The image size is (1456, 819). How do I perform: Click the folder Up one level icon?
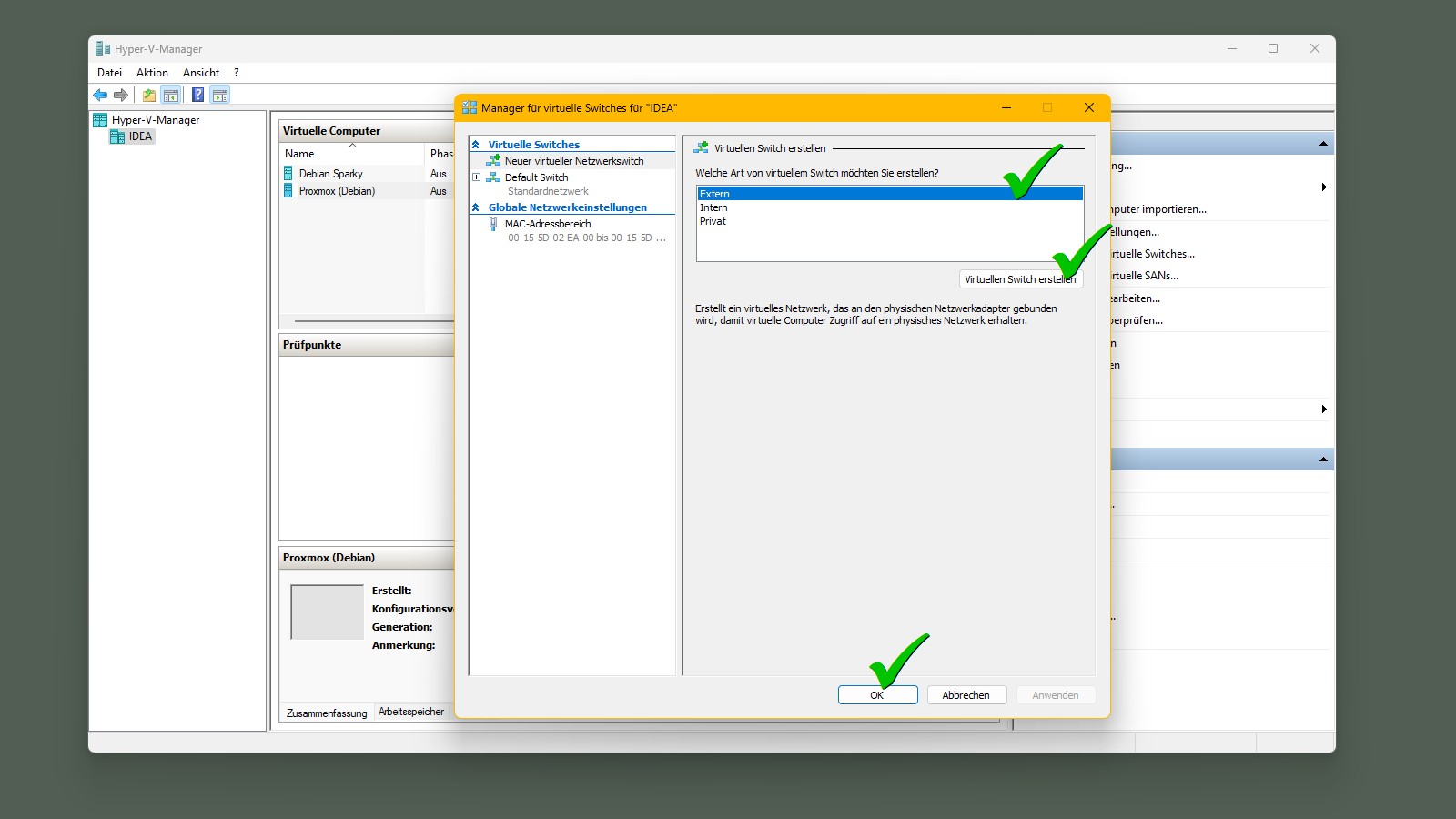tap(148, 96)
